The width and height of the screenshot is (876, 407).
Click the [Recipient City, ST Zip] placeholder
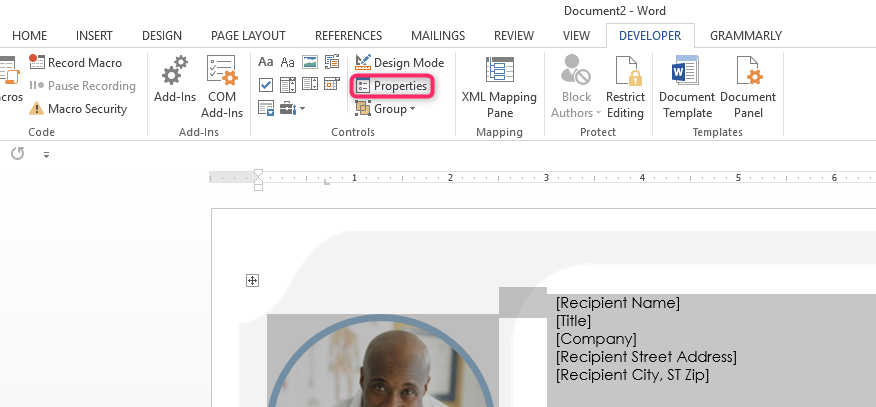[x=632, y=375]
